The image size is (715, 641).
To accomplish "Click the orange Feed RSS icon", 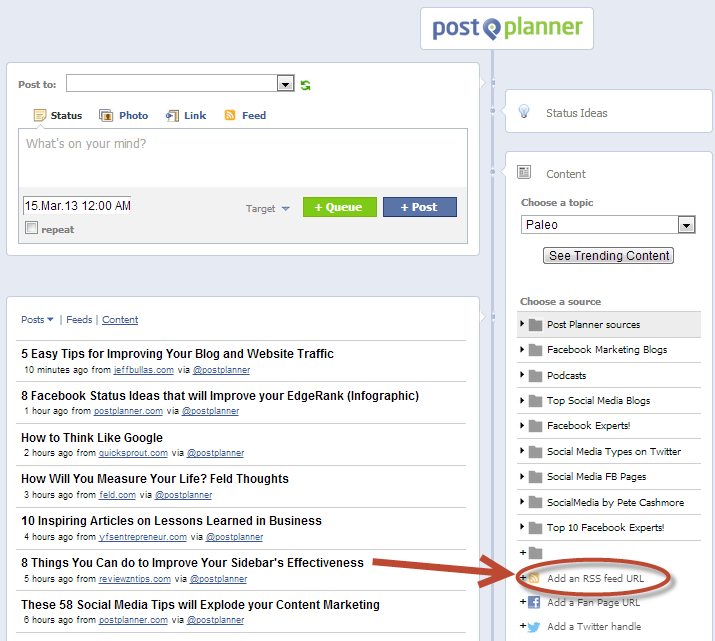I will (230, 115).
